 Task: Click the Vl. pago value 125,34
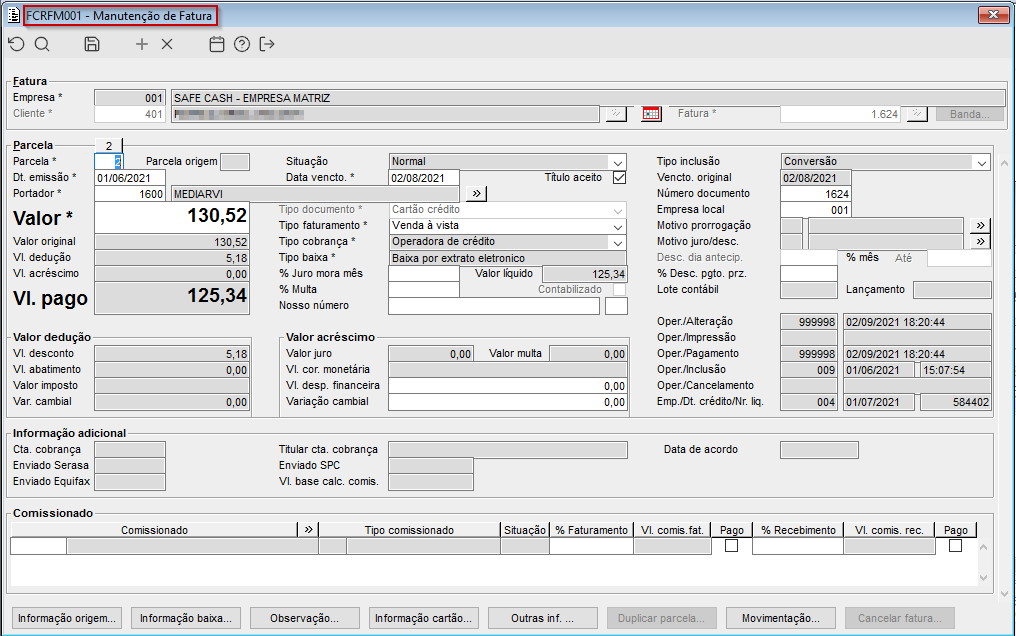coord(172,298)
